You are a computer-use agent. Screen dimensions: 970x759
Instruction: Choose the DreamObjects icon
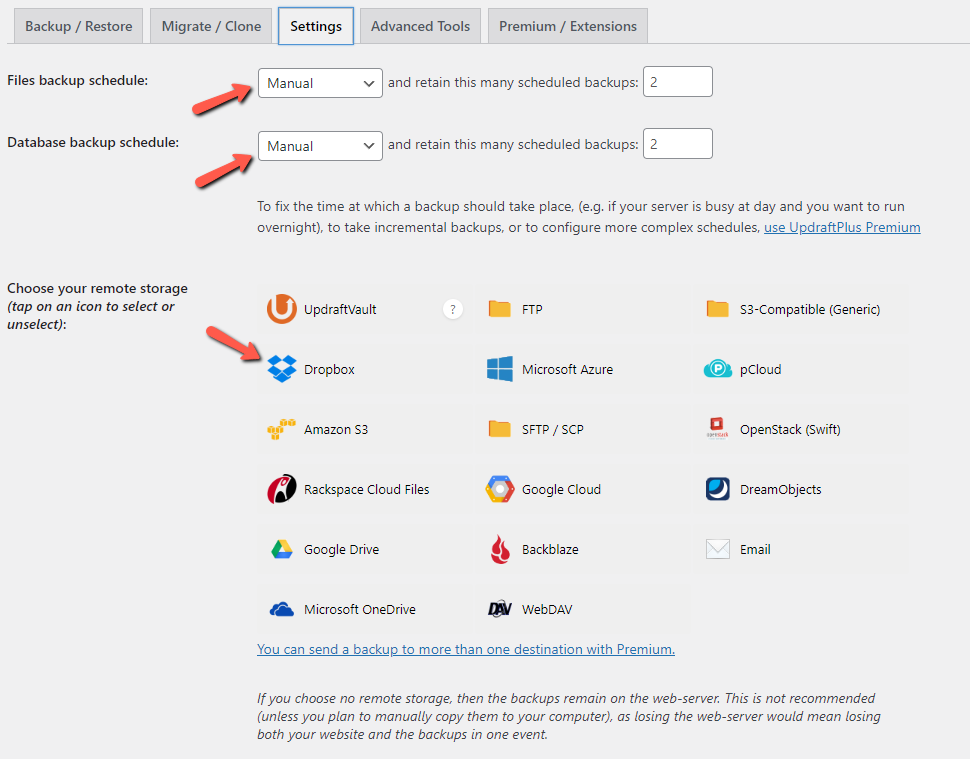718,489
